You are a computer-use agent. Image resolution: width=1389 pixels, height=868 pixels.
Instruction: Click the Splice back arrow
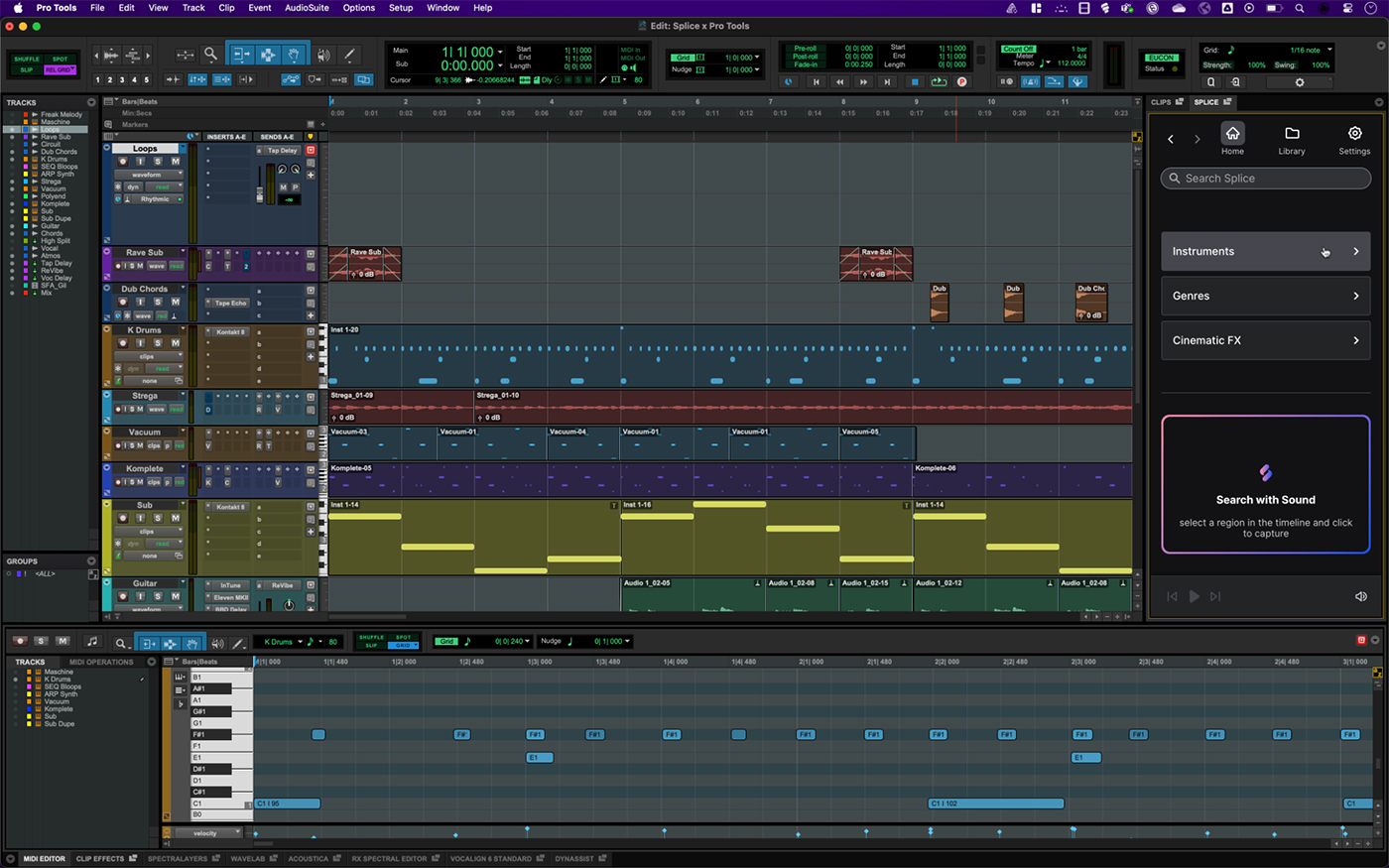click(x=1171, y=140)
